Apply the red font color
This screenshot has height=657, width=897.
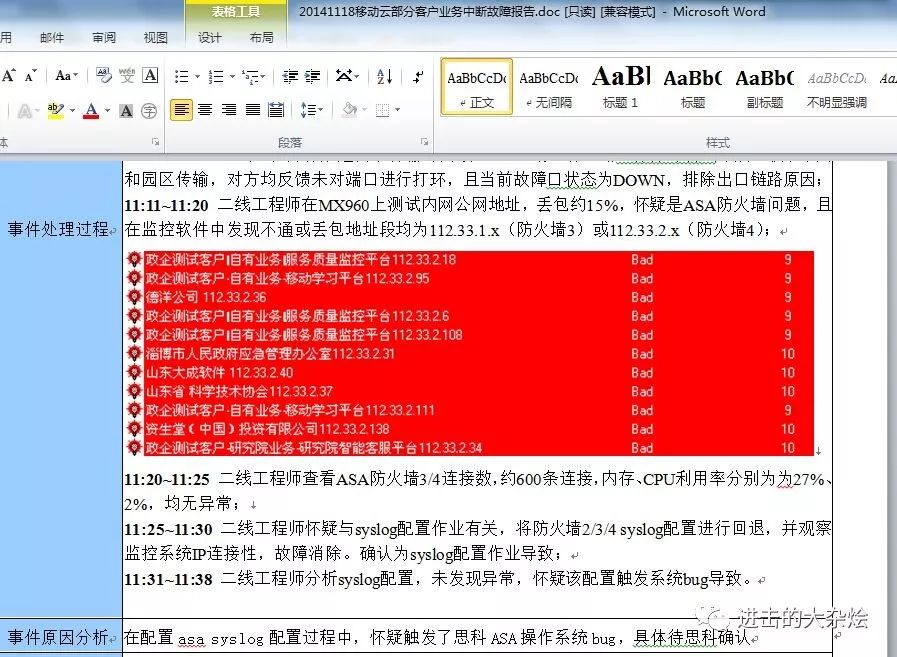pos(91,110)
